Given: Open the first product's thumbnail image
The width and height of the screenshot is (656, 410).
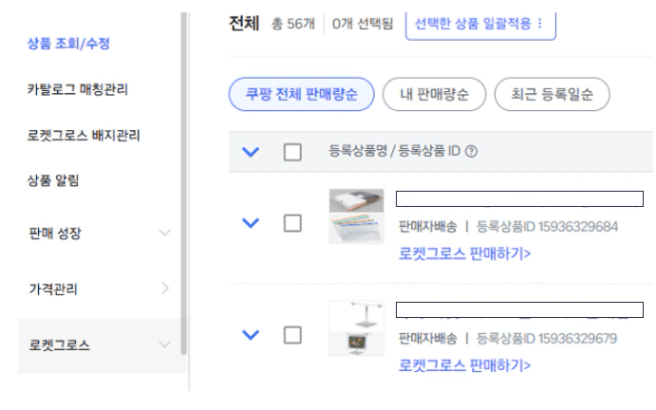Looking at the screenshot, I should point(356,215).
